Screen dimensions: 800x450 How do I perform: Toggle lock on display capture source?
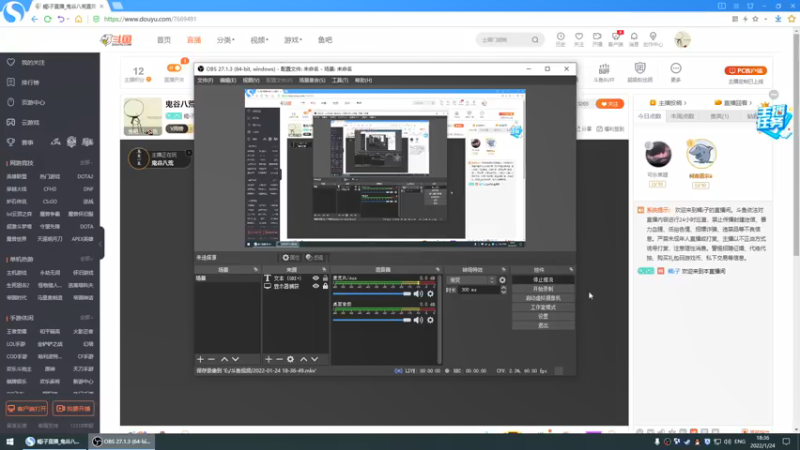[325, 286]
